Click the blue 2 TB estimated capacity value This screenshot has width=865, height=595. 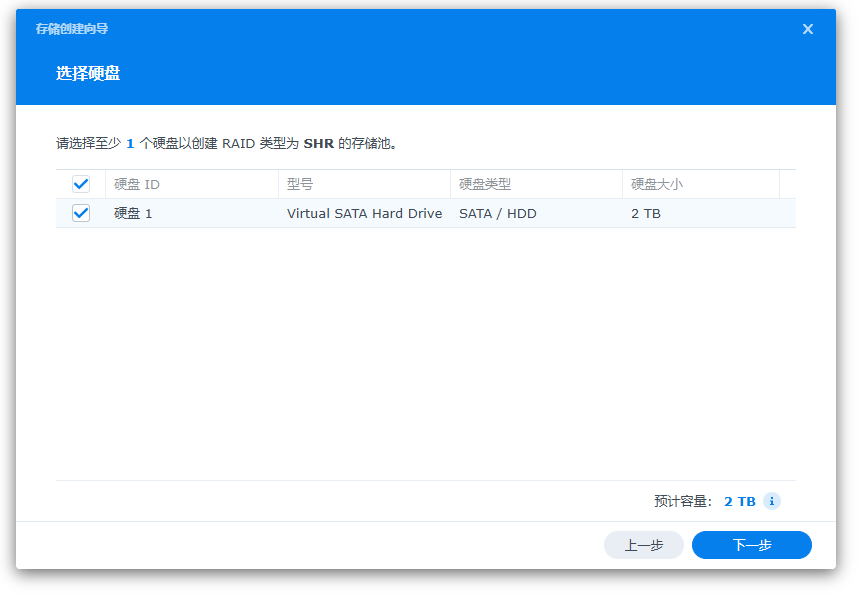coord(739,501)
